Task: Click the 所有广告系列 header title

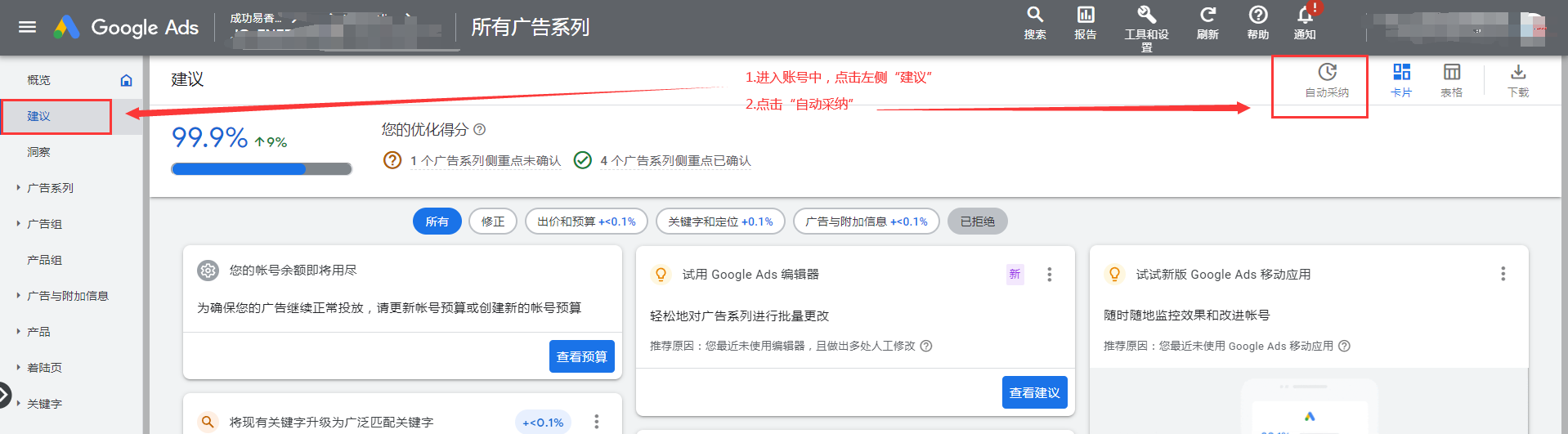Action: click(x=531, y=27)
